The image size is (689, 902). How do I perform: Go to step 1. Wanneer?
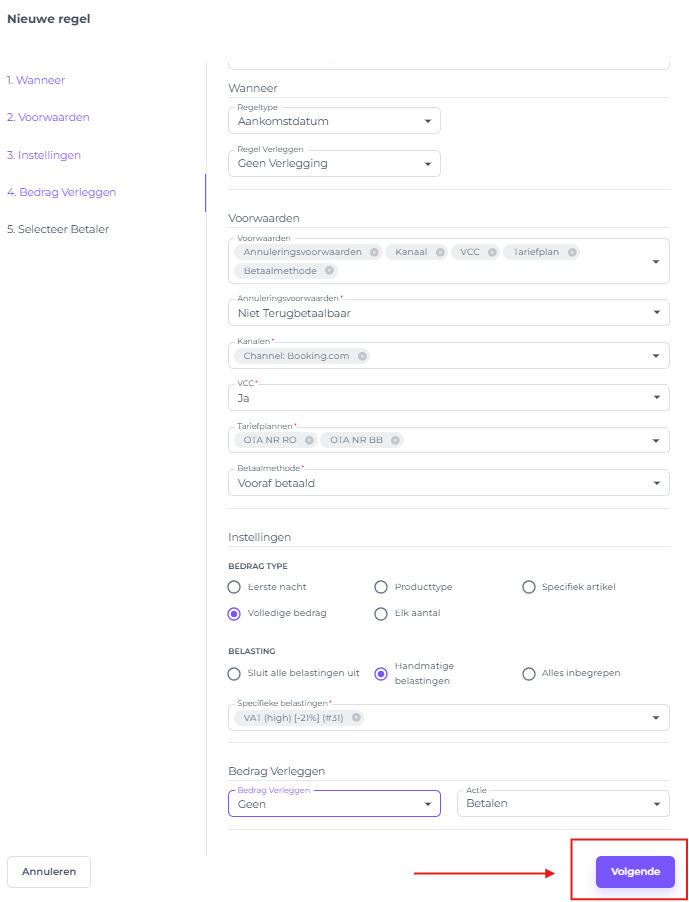tap(36, 80)
